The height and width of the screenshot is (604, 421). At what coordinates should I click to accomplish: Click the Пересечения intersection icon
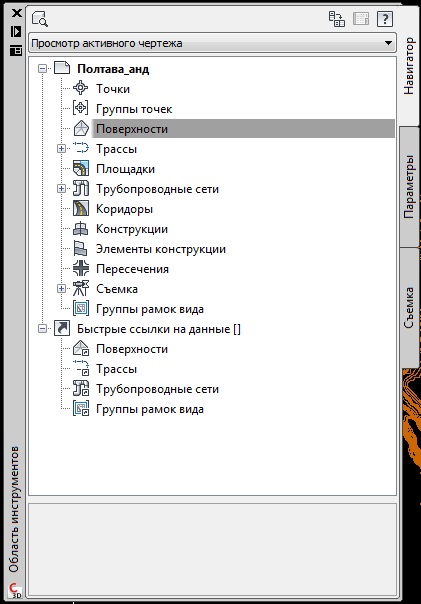[x=81, y=268]
